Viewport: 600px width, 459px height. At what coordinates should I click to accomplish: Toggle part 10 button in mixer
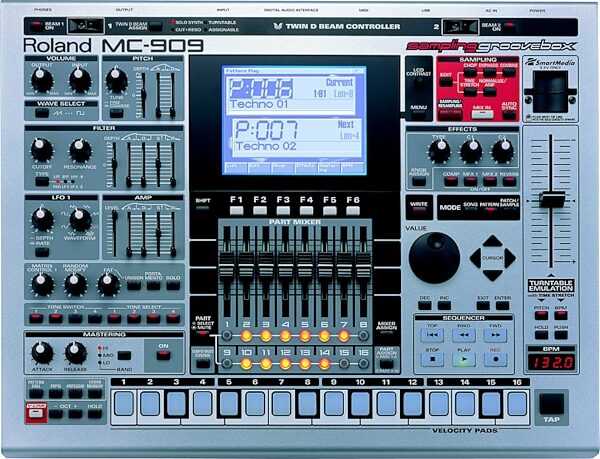[246, 363]
